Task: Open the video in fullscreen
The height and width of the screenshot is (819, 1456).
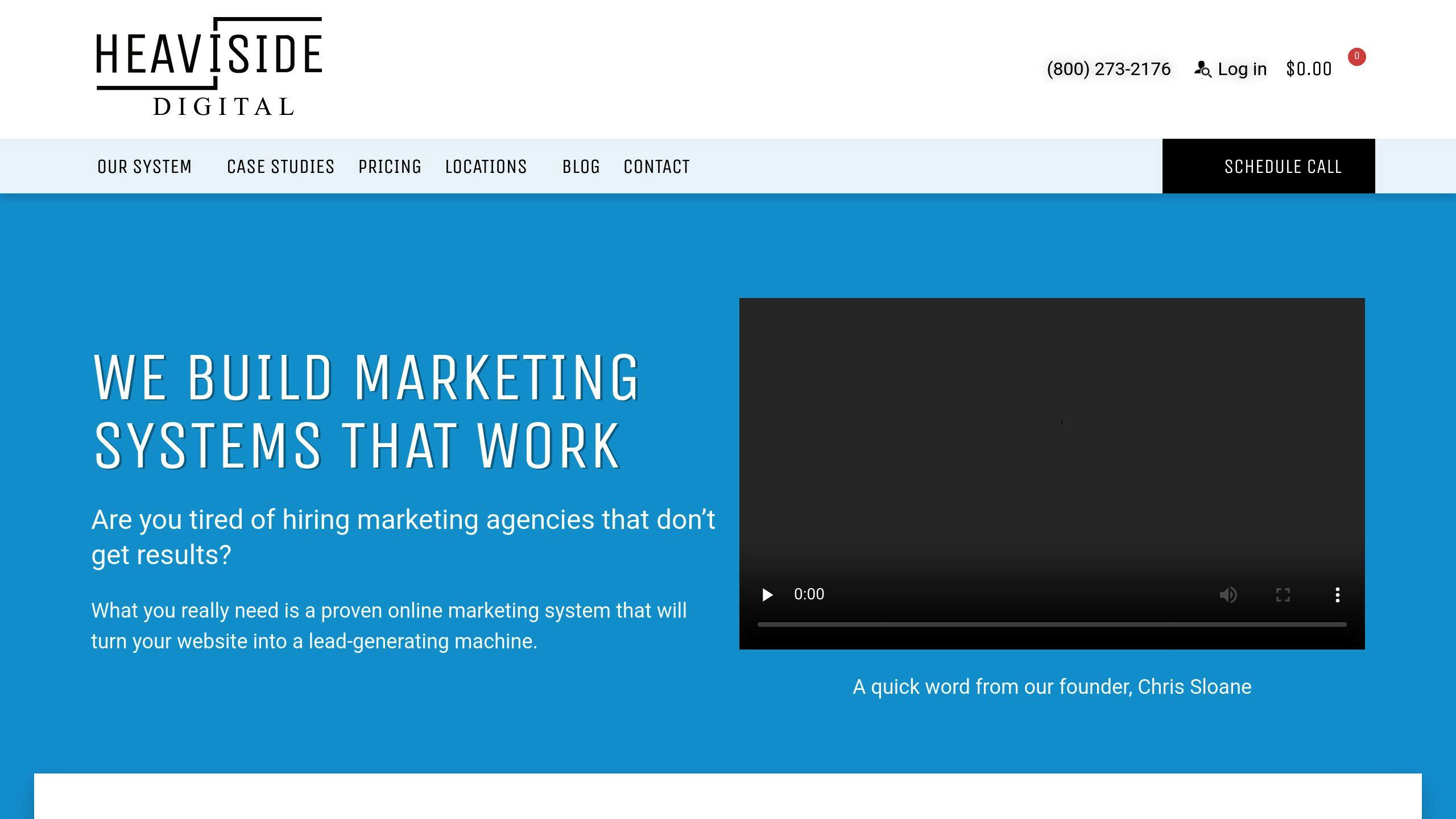Action: (1283, 594)
